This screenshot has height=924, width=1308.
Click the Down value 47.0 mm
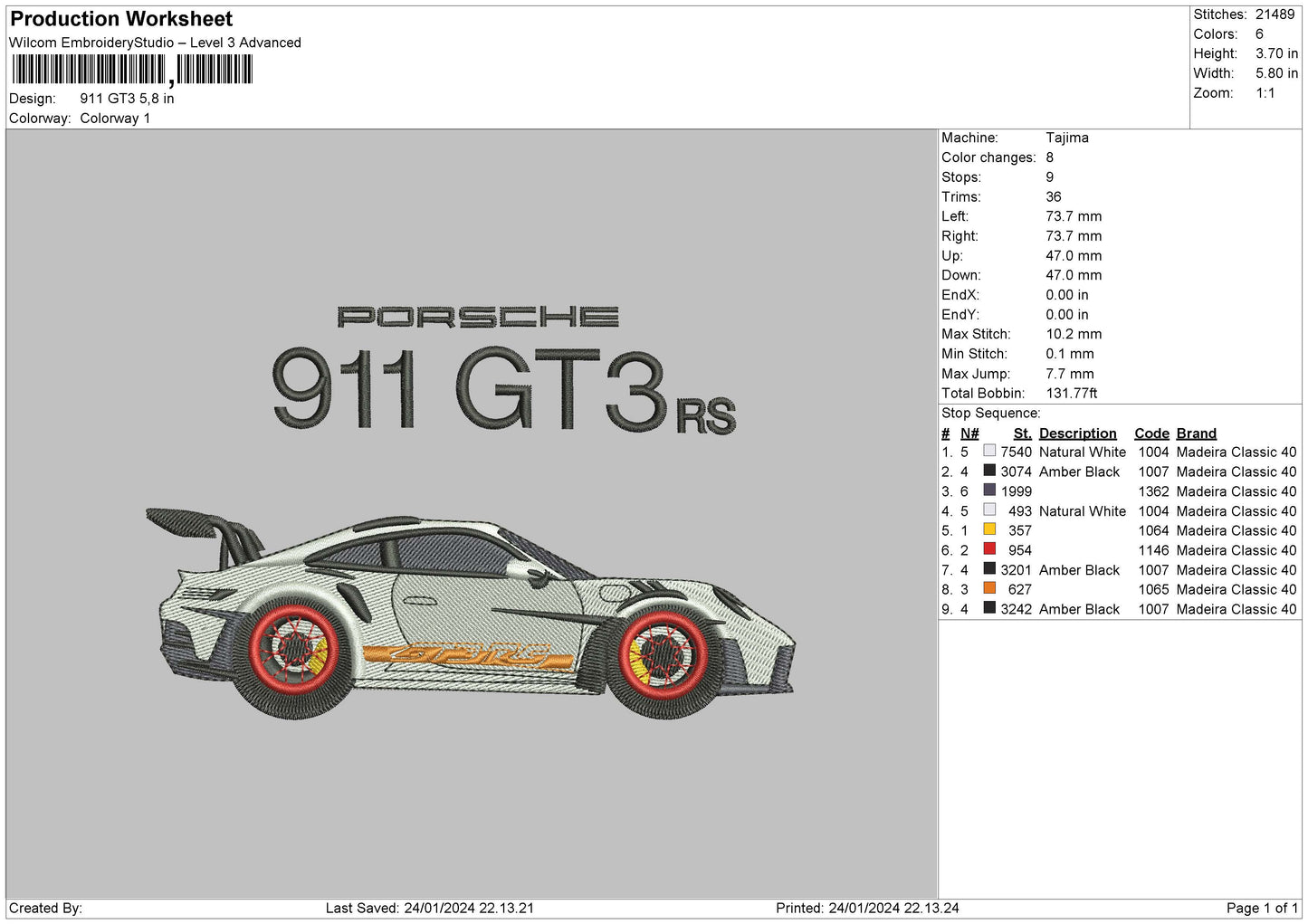click(1074, 275)
